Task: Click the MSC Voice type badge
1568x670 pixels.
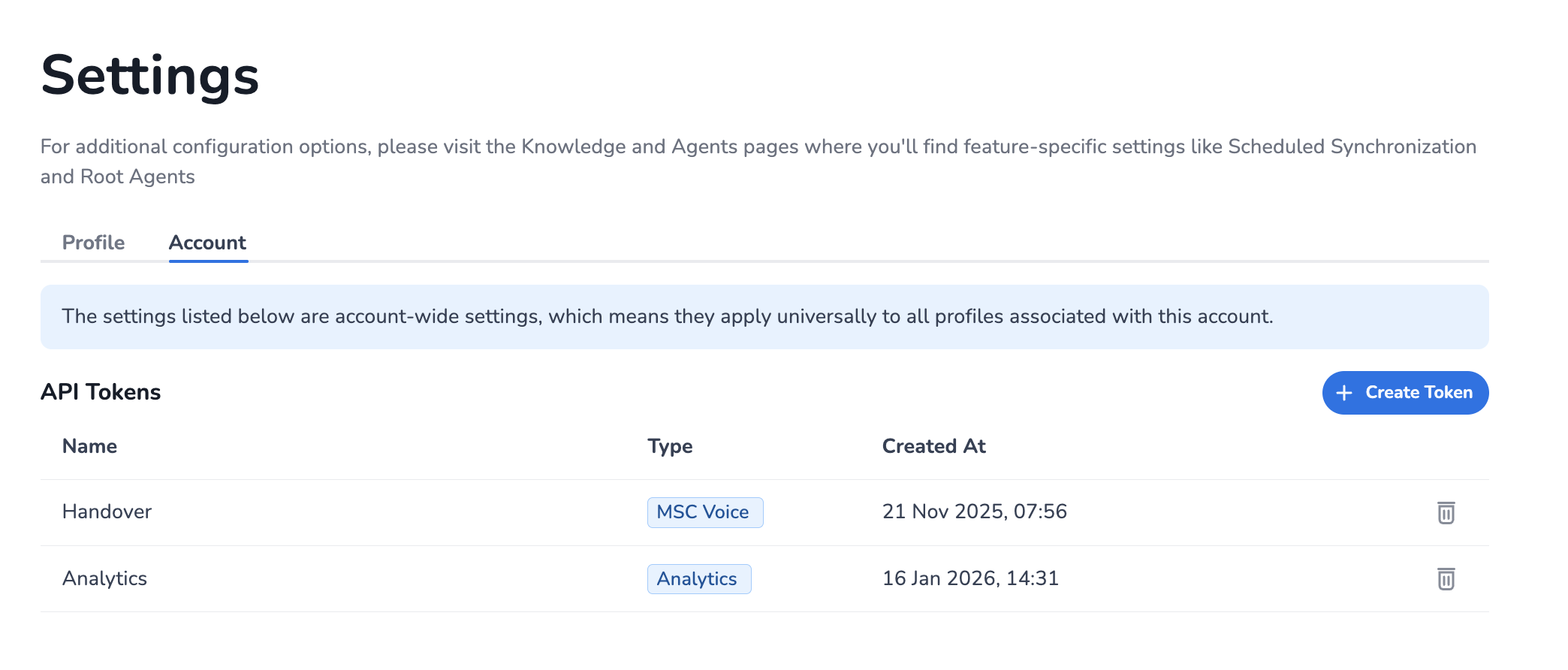Action: point(704,512)
